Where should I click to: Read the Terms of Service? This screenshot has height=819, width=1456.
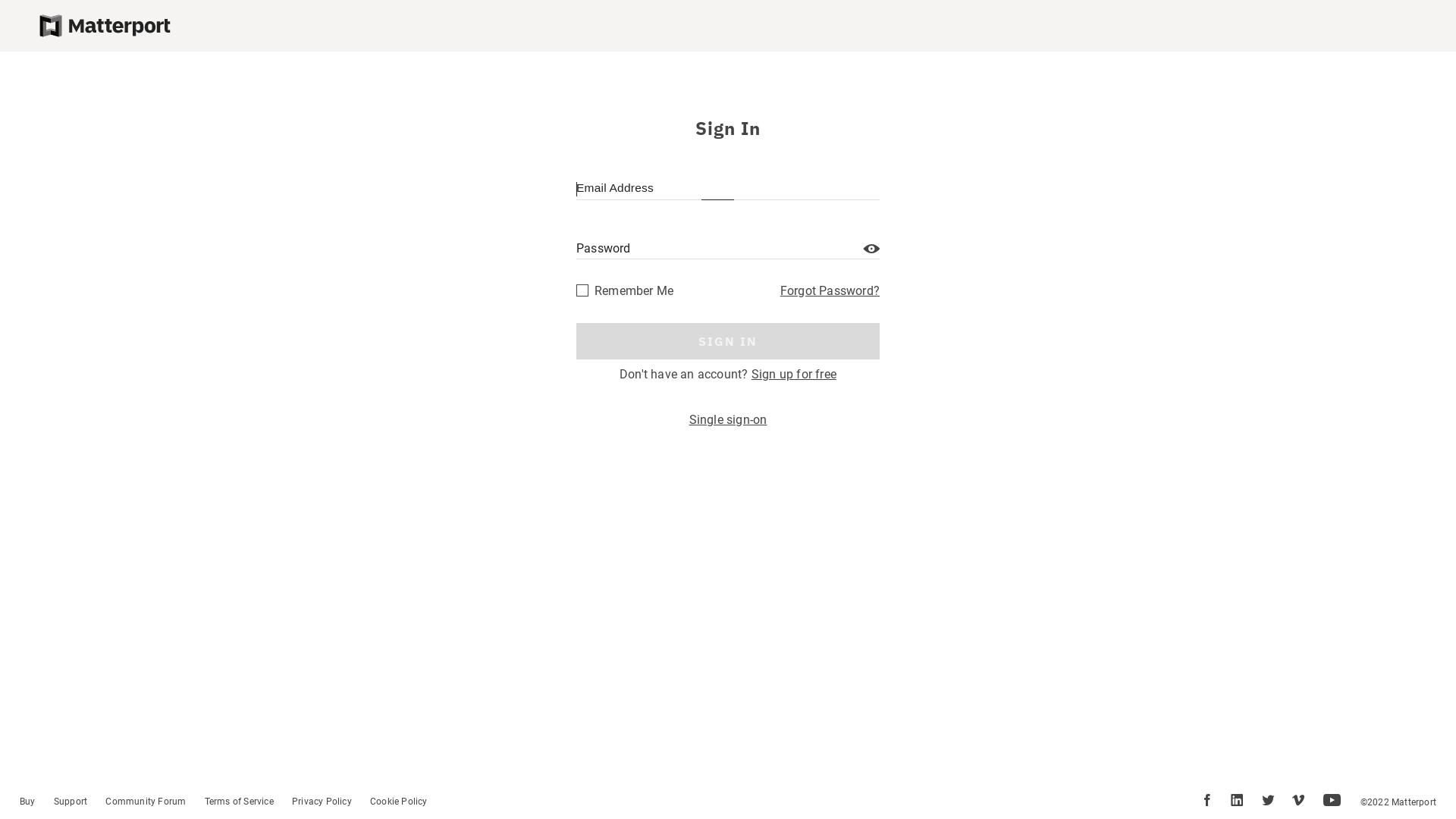click(239, 802)
